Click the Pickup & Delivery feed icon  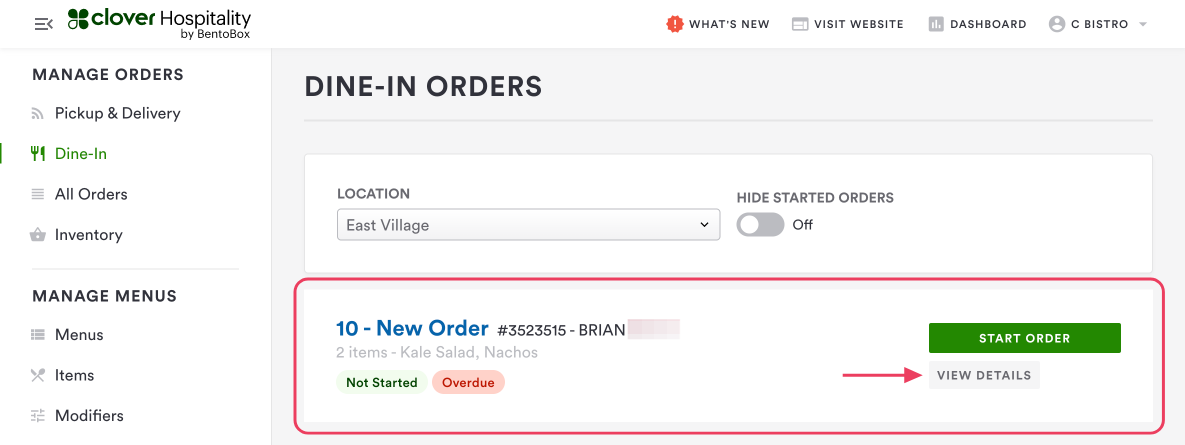point(38,114)
